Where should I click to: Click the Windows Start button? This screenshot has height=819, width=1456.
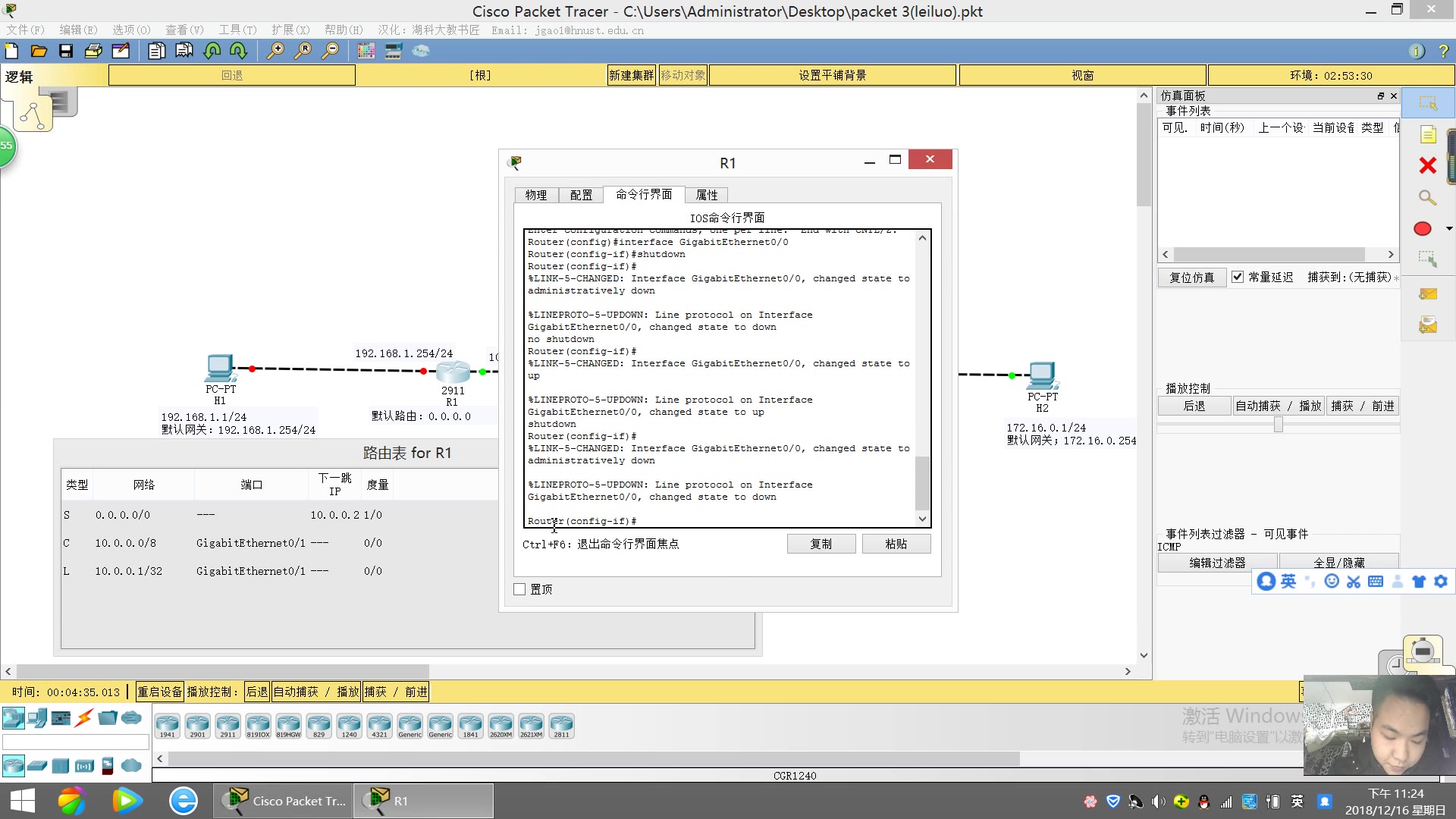coord(23,801)
